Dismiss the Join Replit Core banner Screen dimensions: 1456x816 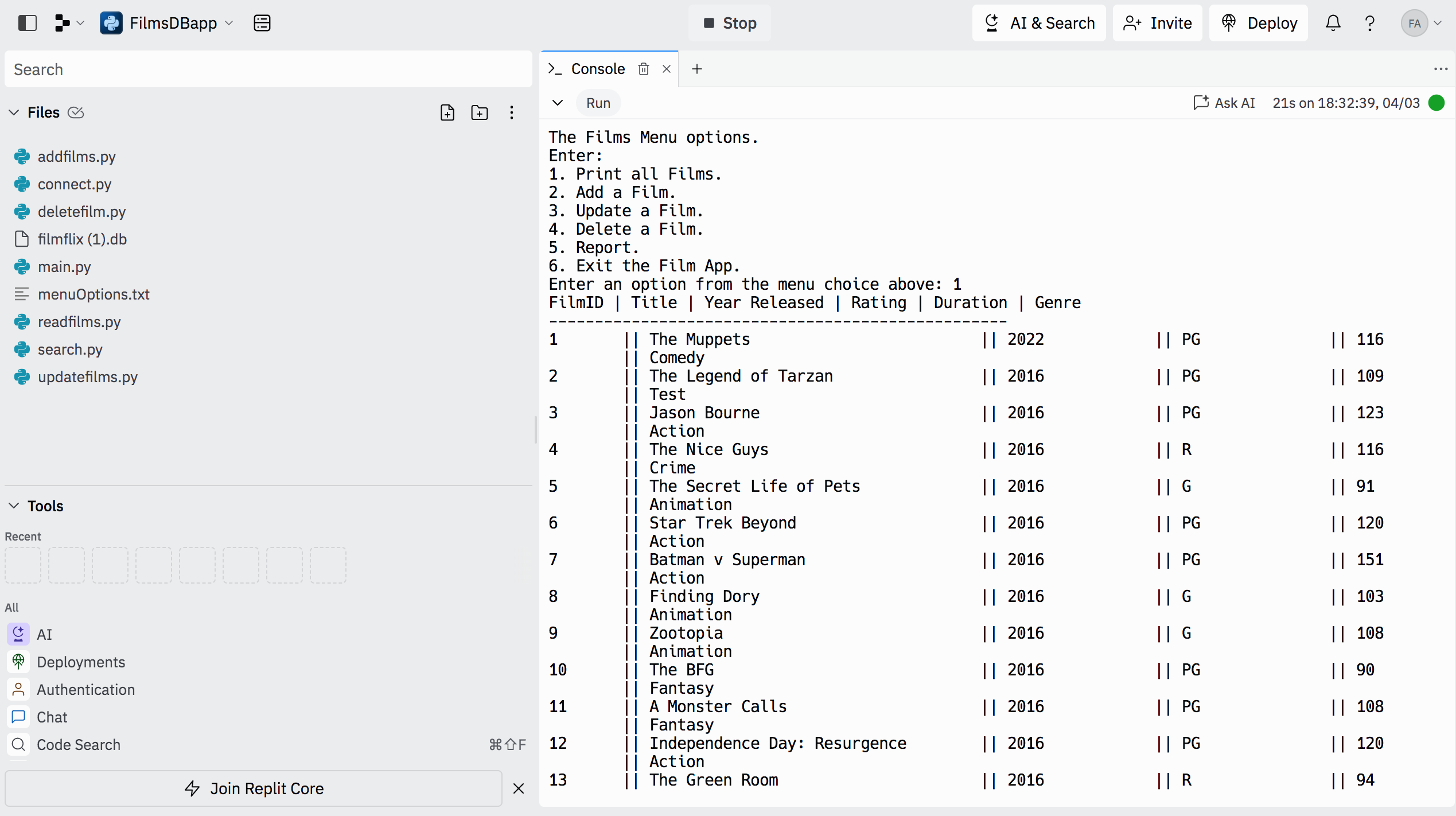(x=518, y=788)
